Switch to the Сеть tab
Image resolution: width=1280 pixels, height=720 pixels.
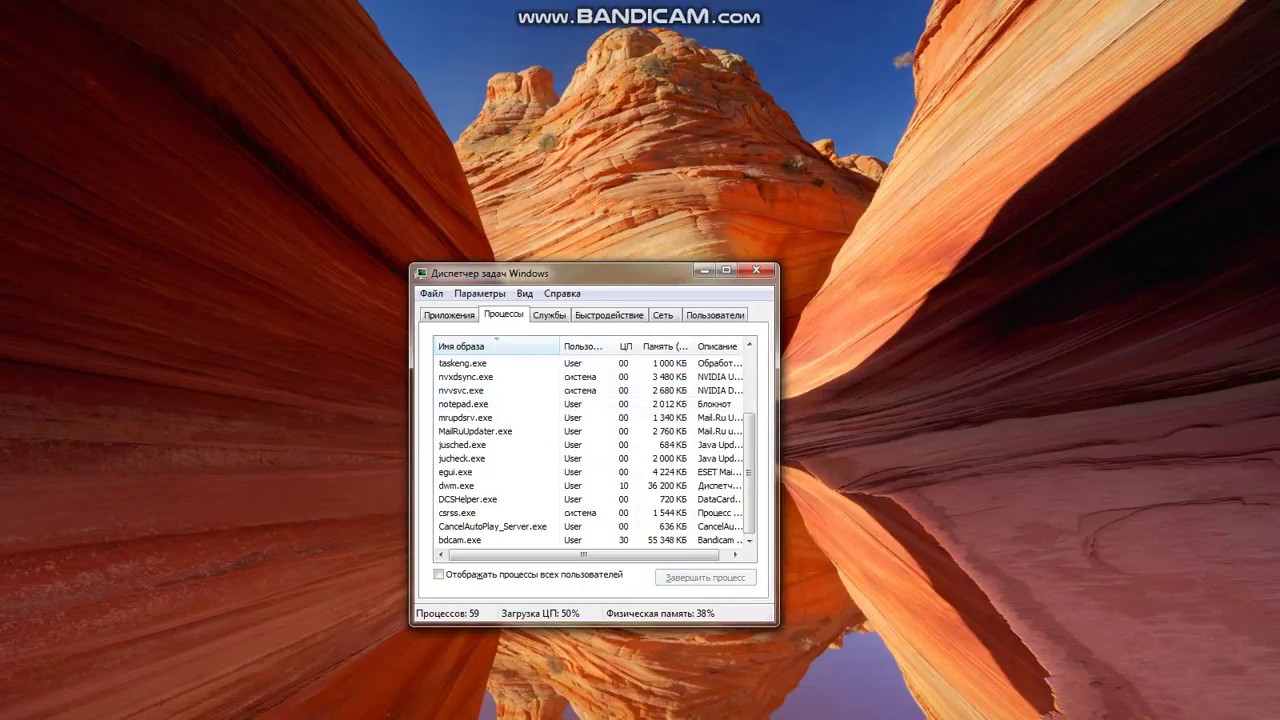[x=663, y=315]
